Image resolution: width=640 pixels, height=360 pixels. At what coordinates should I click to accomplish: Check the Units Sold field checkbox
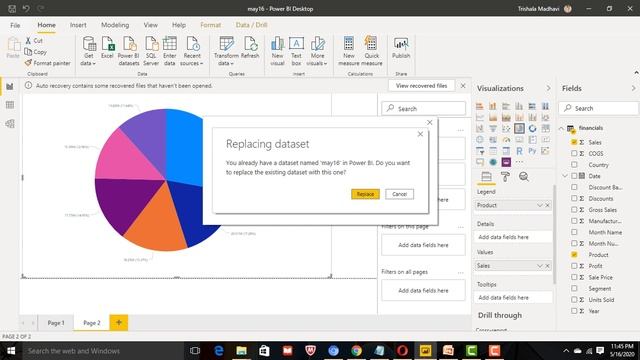click(574, 300)
